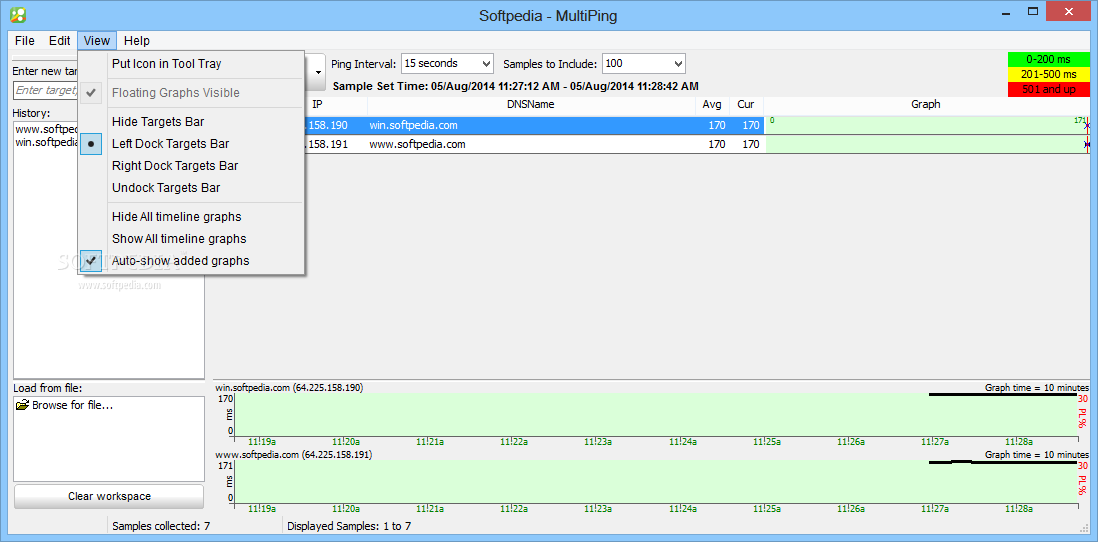Click the www.softpedia.com timeline graph area
1098x542 pixels.
pyautogui.click(x=655, y=482)
